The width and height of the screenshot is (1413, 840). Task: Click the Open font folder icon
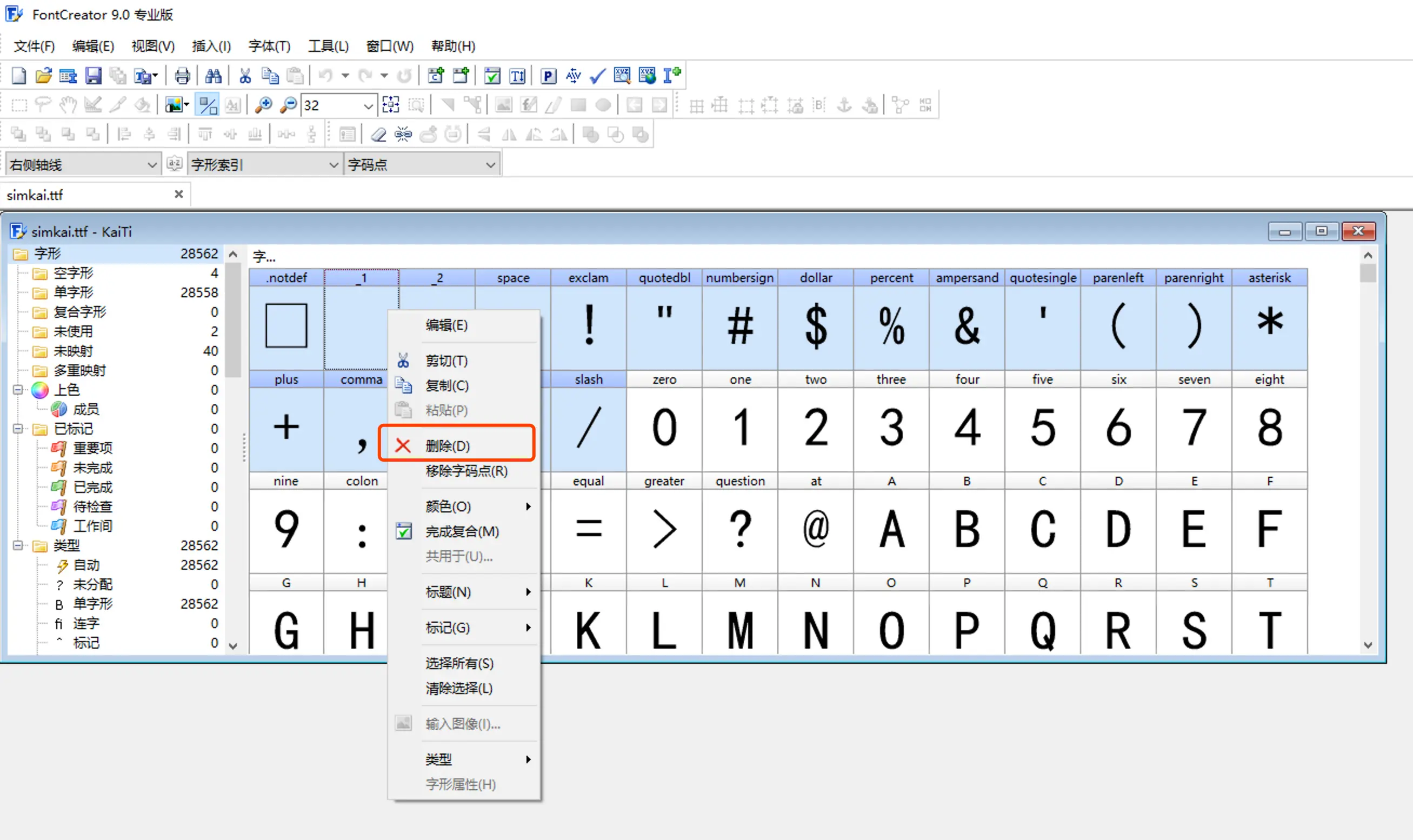click(43, 75)
